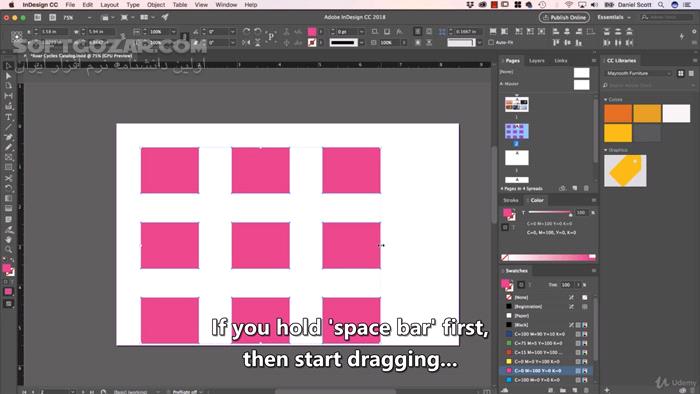Toggle fill/stroke proxy in Color panel
The height and width of the screenshot is (394, 700).
coord(509,214)
